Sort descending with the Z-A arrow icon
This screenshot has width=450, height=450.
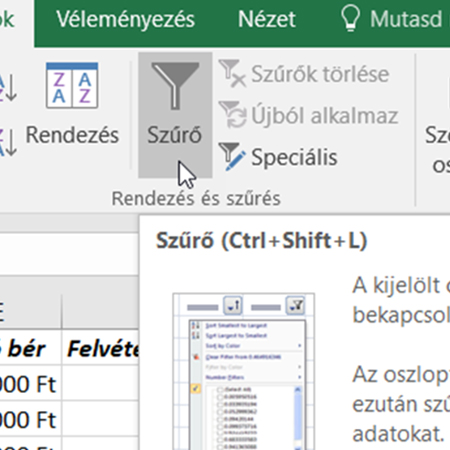[7, 143]
